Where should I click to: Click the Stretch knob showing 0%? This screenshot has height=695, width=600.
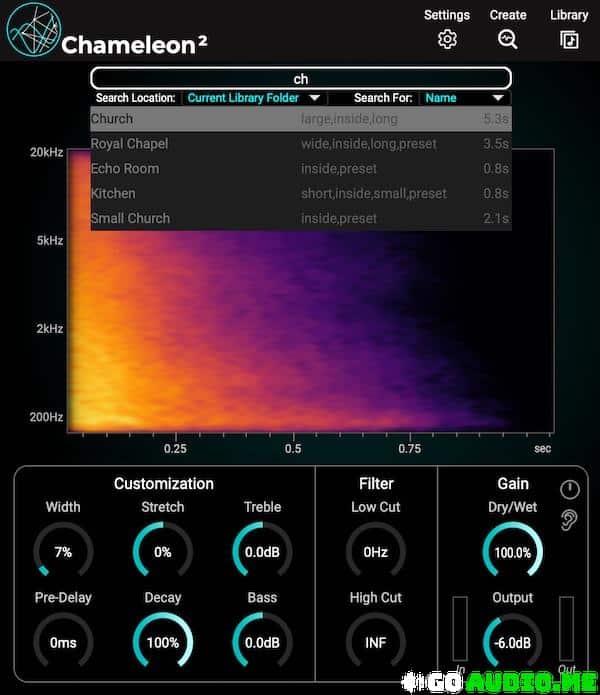pos(163,551)
